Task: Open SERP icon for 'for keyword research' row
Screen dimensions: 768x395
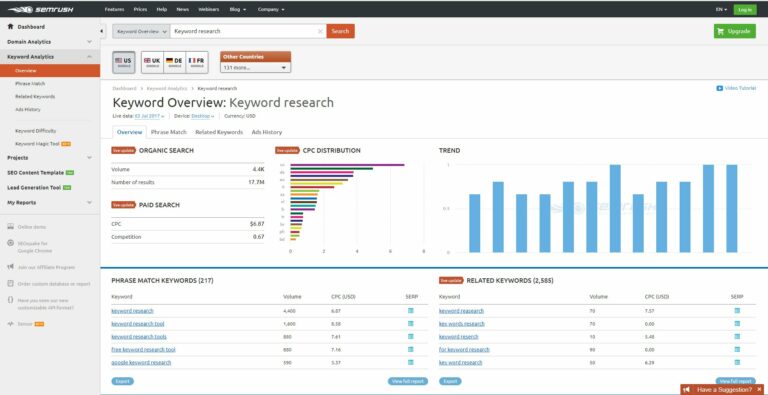Action: [737, 349]
